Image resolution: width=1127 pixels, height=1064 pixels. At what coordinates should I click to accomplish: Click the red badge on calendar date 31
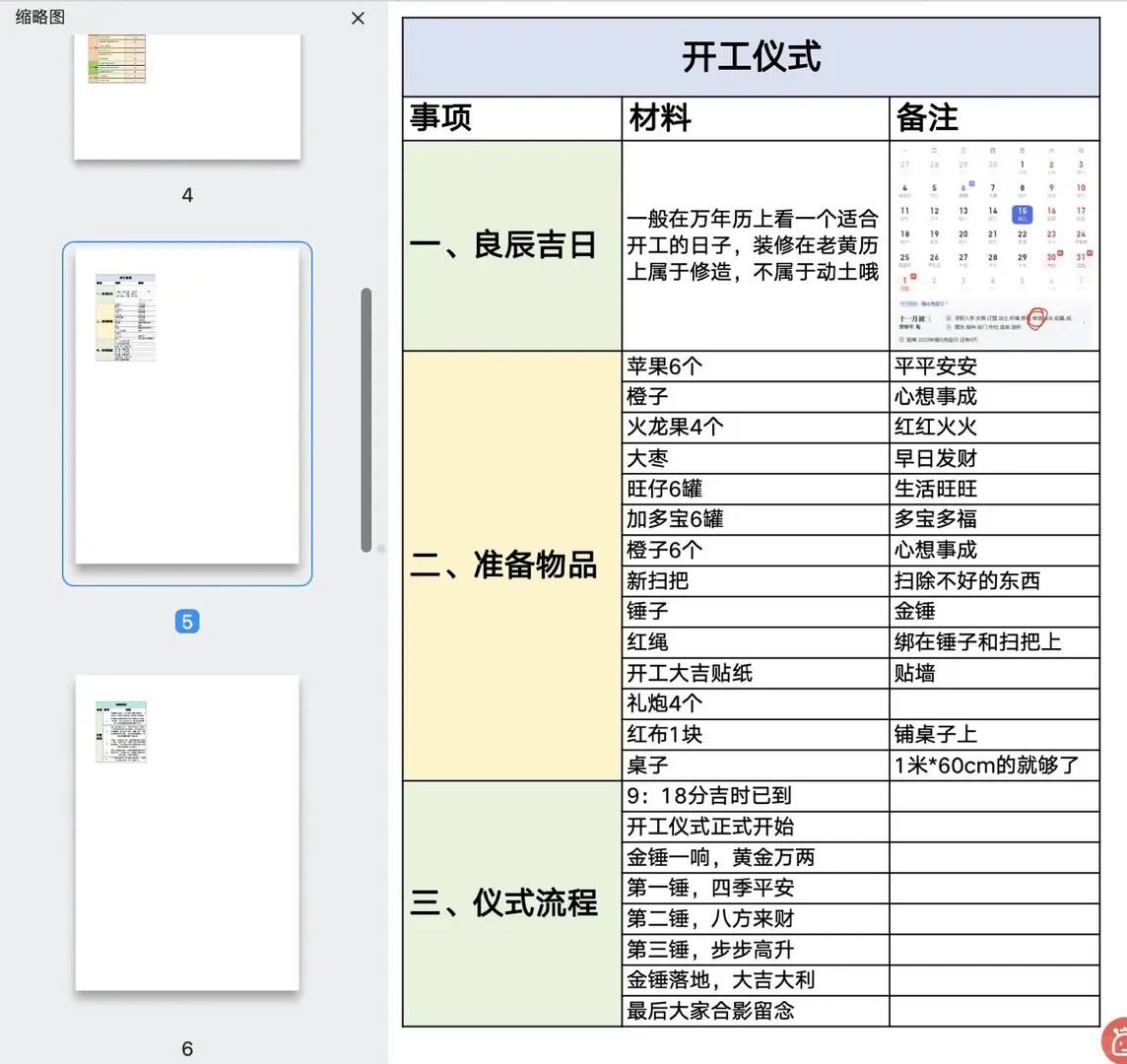[x=1089, y=253]
